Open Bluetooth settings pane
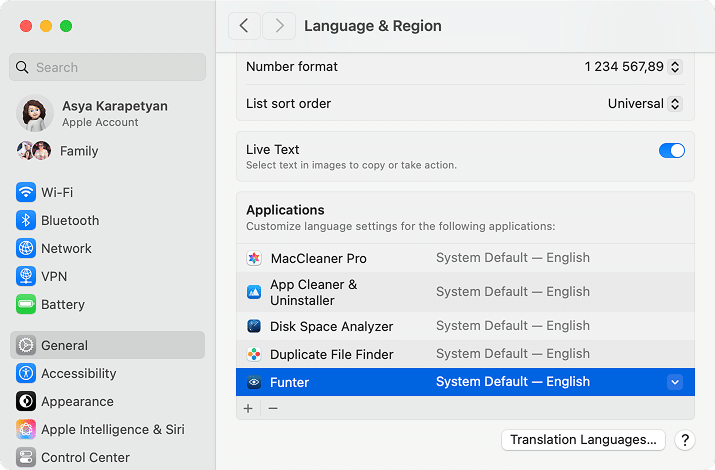The width and height of the screenshot is (715, 470). (108, 220)
